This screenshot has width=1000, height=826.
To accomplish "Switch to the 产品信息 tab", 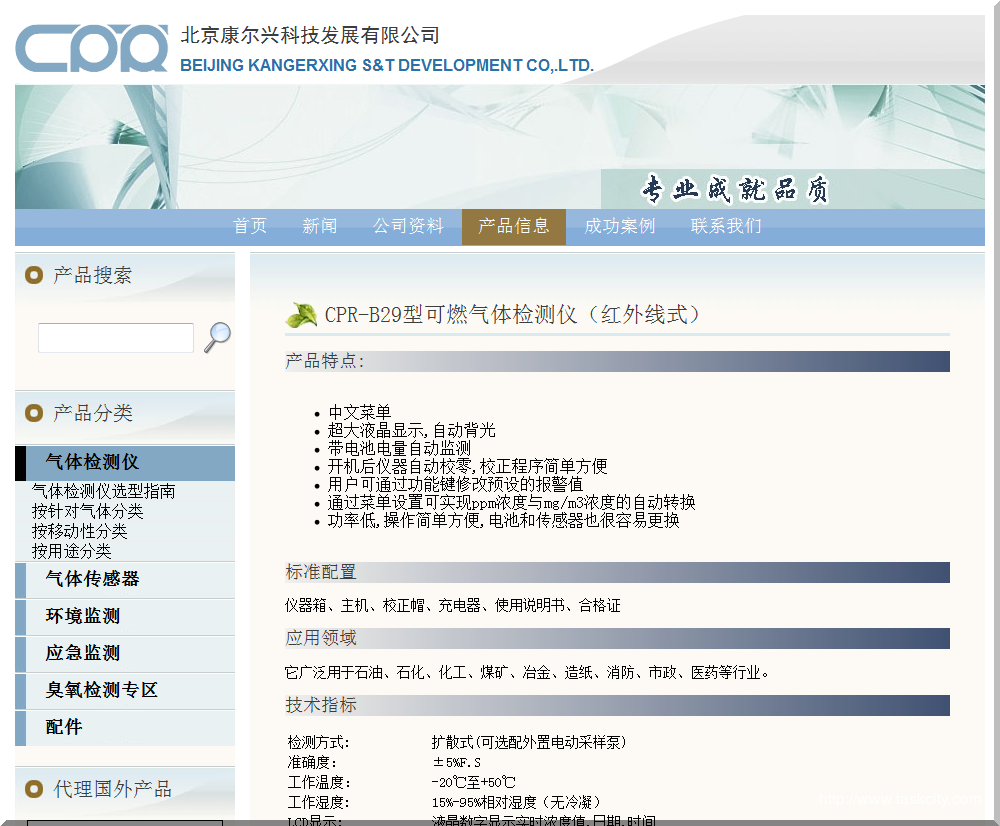I will pyautogui.click(x=513, y=226).
